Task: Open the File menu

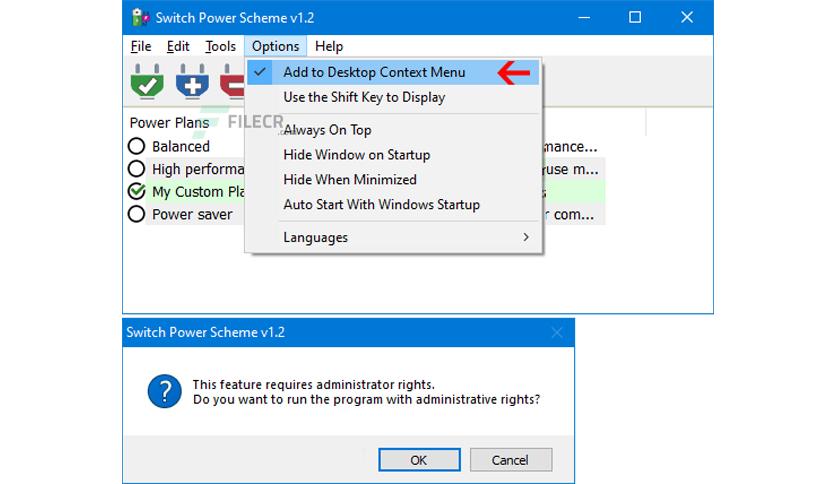Action: (x=141, y=46)
